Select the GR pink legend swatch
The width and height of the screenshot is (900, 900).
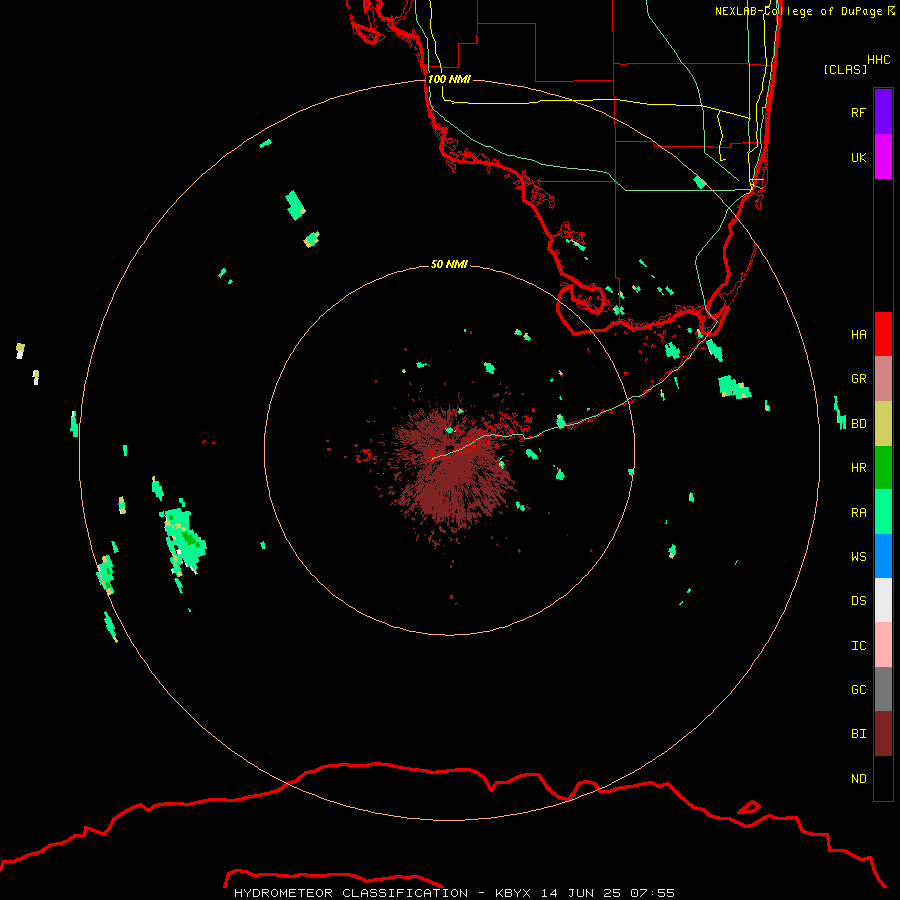883,379
